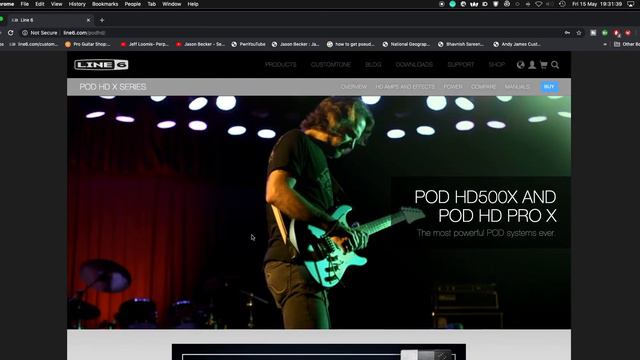
Task: Expand the hidden bookmarks overflow chevron
Action: pyautogui.click(x=605, y=44)
